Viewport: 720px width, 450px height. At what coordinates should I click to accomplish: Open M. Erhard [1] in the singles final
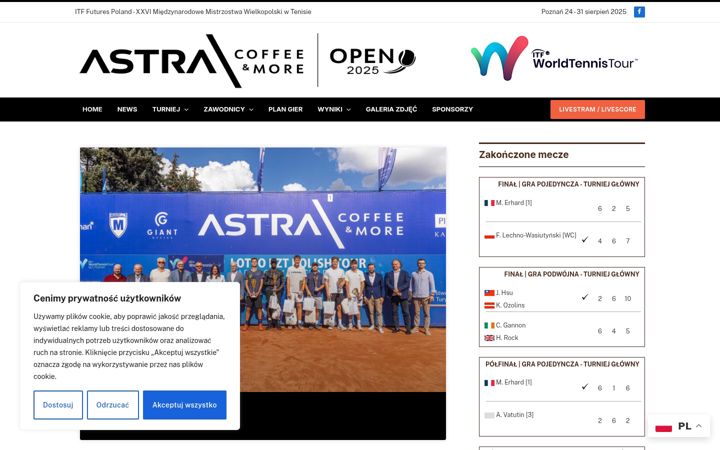point(514,202)
